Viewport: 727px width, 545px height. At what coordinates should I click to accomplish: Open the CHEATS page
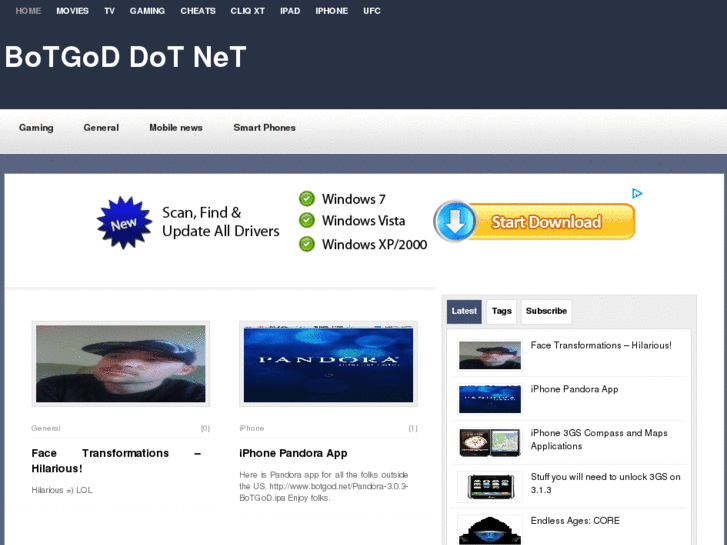point(198,11)
